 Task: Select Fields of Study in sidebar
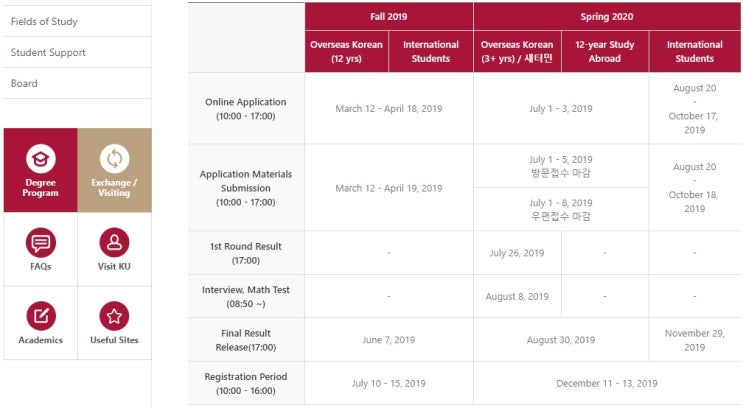click(77, 21)
